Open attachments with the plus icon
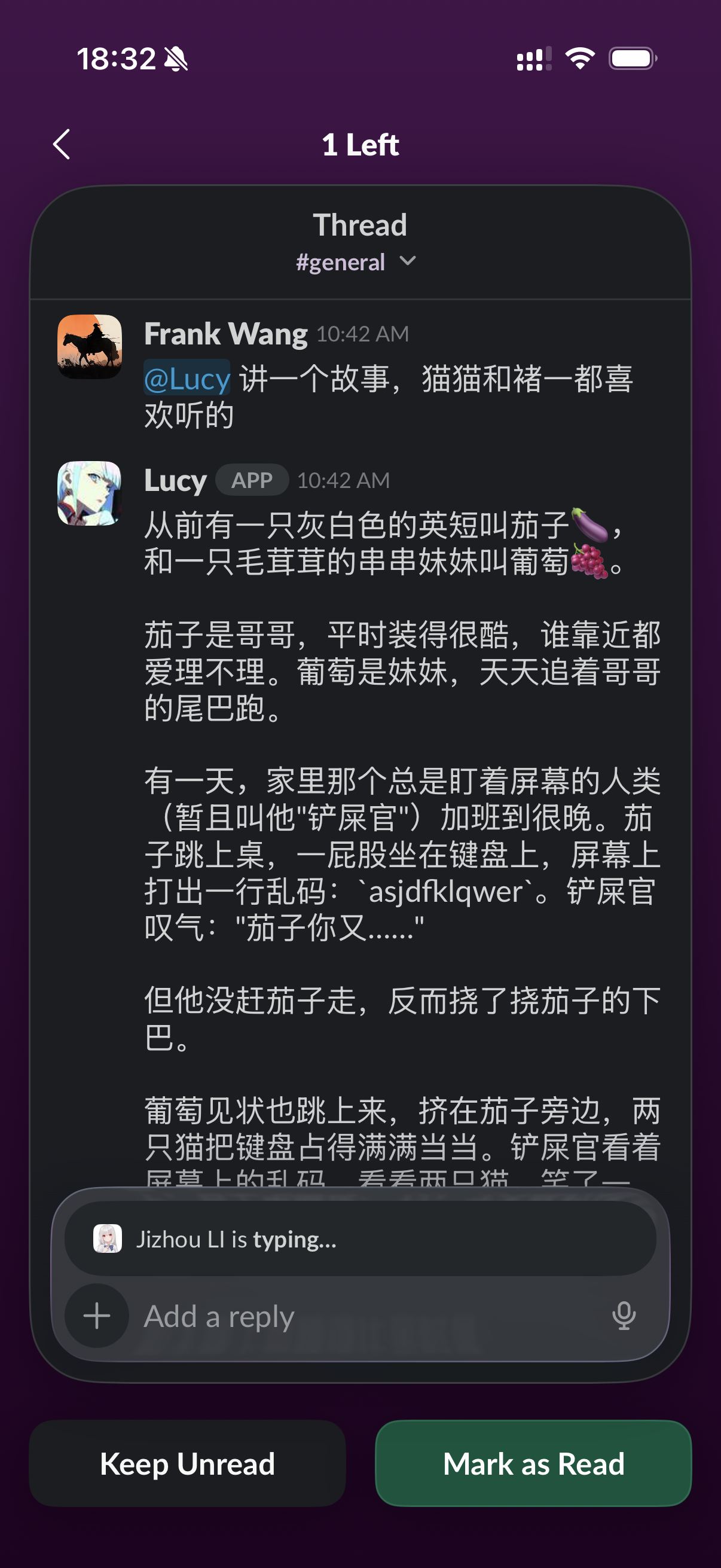The width and height of the screenshot is (721, 1568). (97, 1316)
